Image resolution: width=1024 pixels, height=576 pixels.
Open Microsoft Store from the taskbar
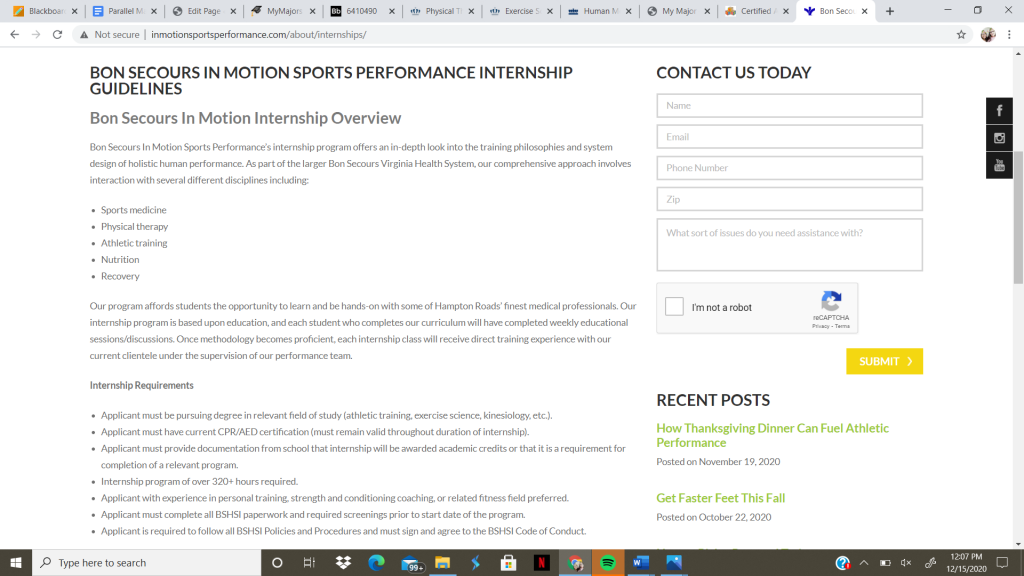pos(509,562)
